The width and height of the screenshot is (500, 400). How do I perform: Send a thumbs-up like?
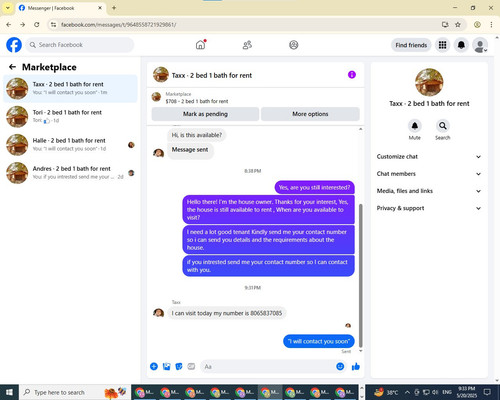point(356,367)
